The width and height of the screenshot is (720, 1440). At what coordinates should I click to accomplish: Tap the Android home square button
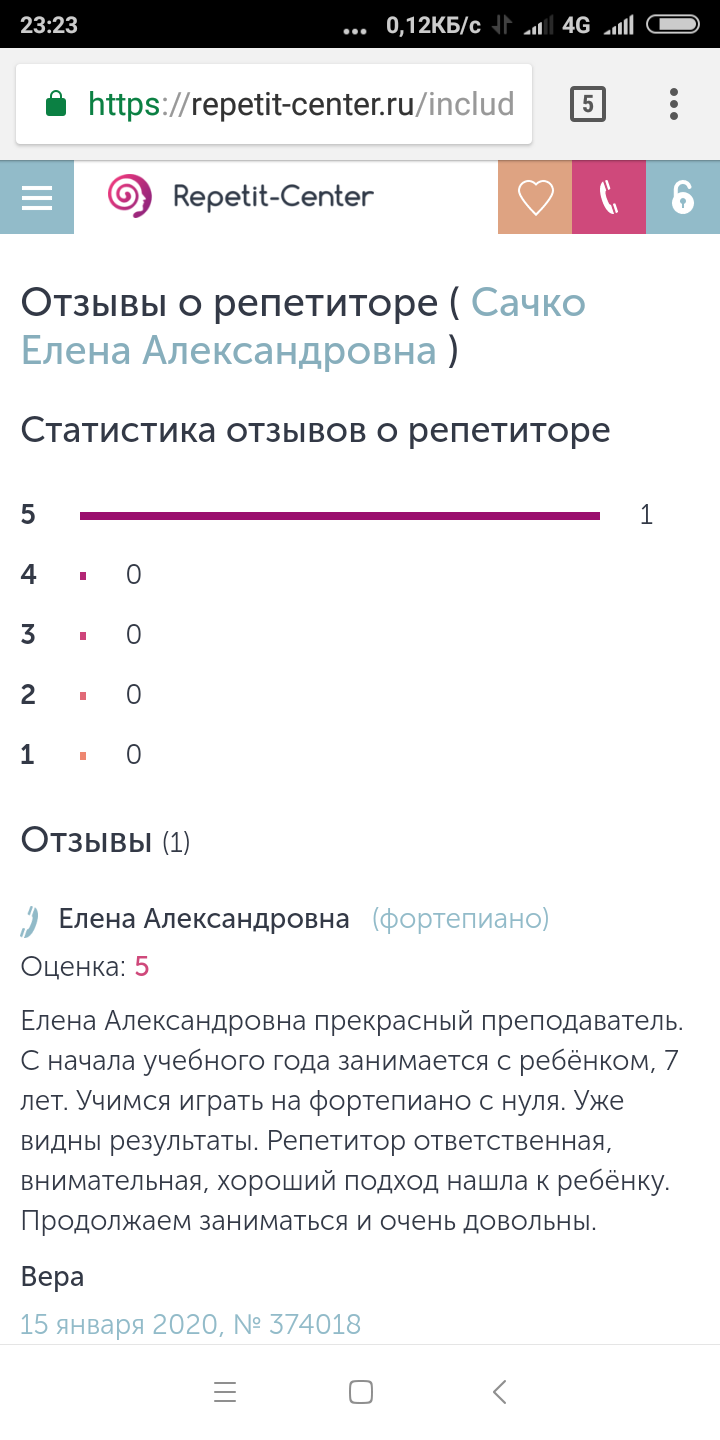(361, 1392)
